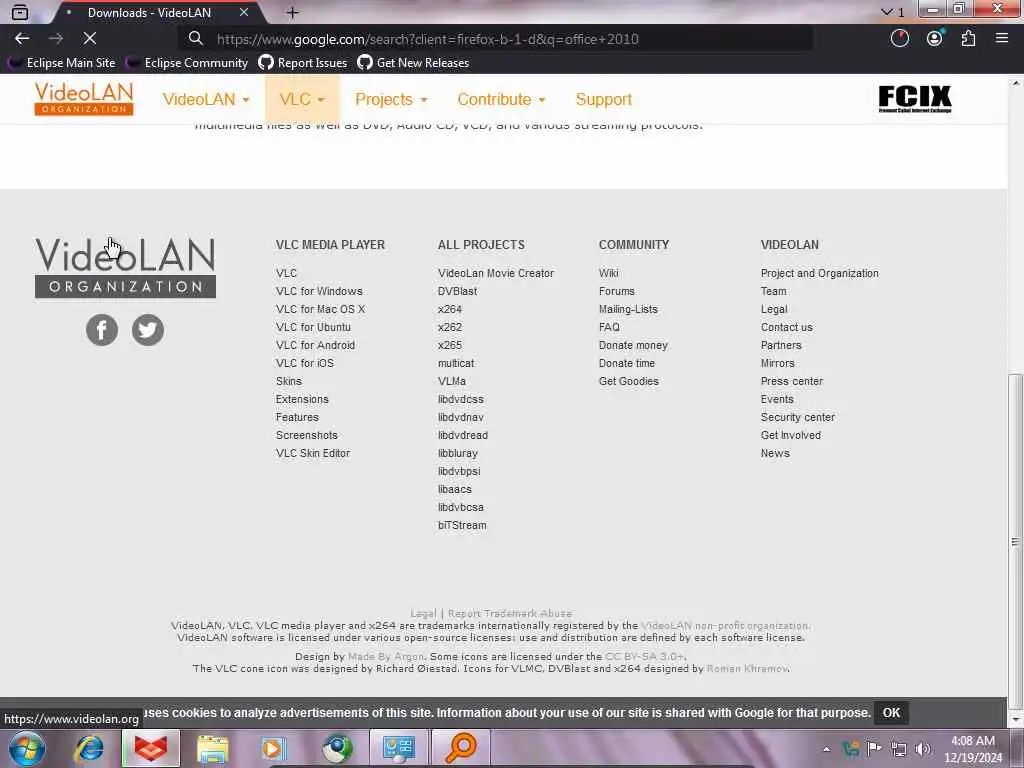Open the Wiki community link

pos(609,273)
